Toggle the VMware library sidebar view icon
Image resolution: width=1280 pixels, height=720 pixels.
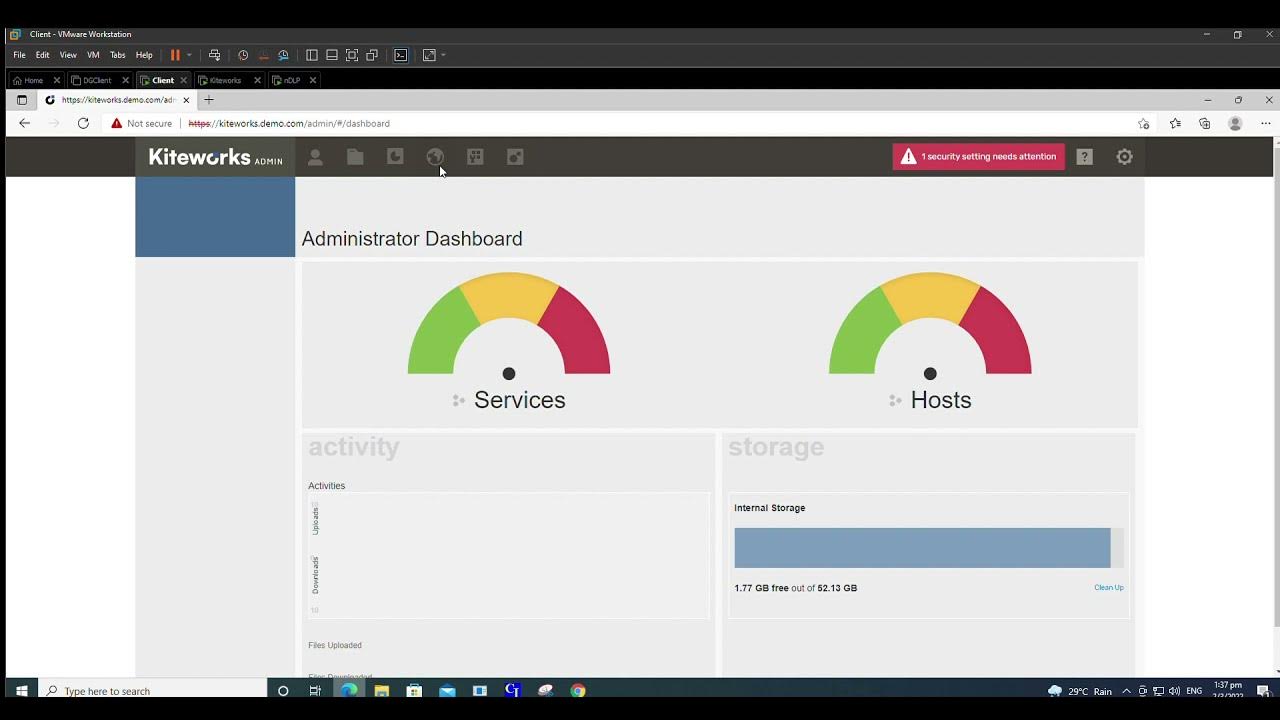(312, 55)
